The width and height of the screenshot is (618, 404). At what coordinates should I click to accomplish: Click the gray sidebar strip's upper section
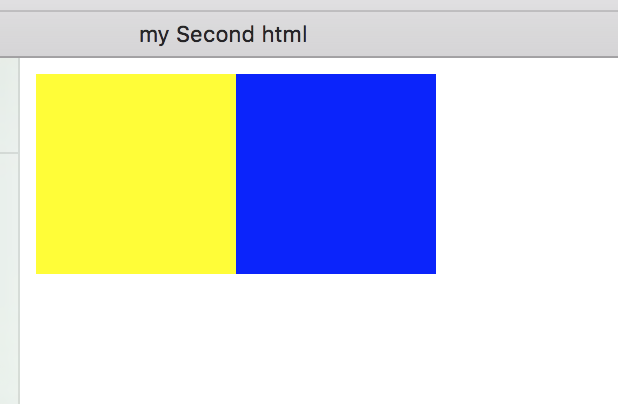[x=9, y=105]
